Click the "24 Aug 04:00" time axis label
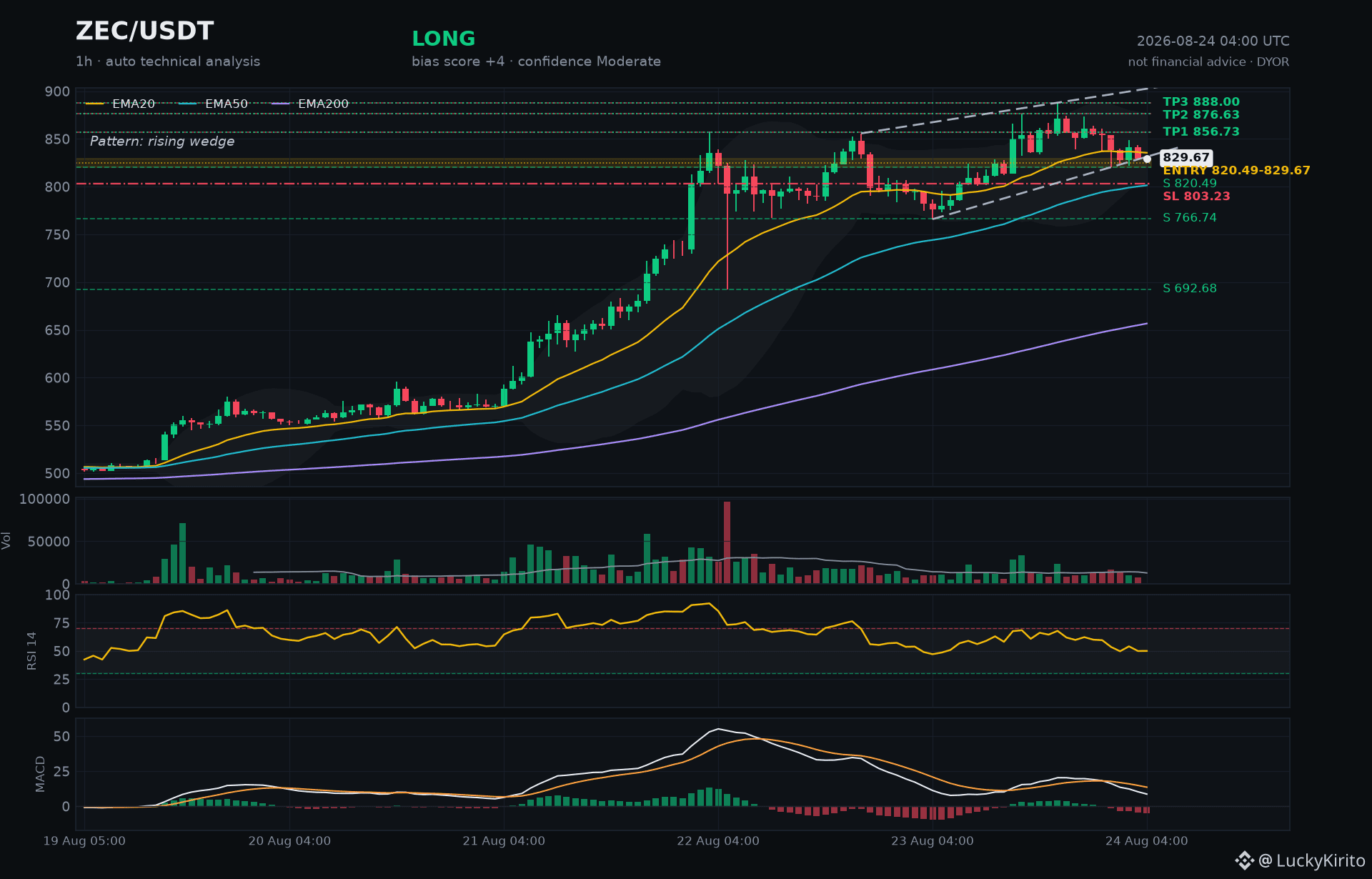This screenshot has width=1372, height=879. 1147,841
